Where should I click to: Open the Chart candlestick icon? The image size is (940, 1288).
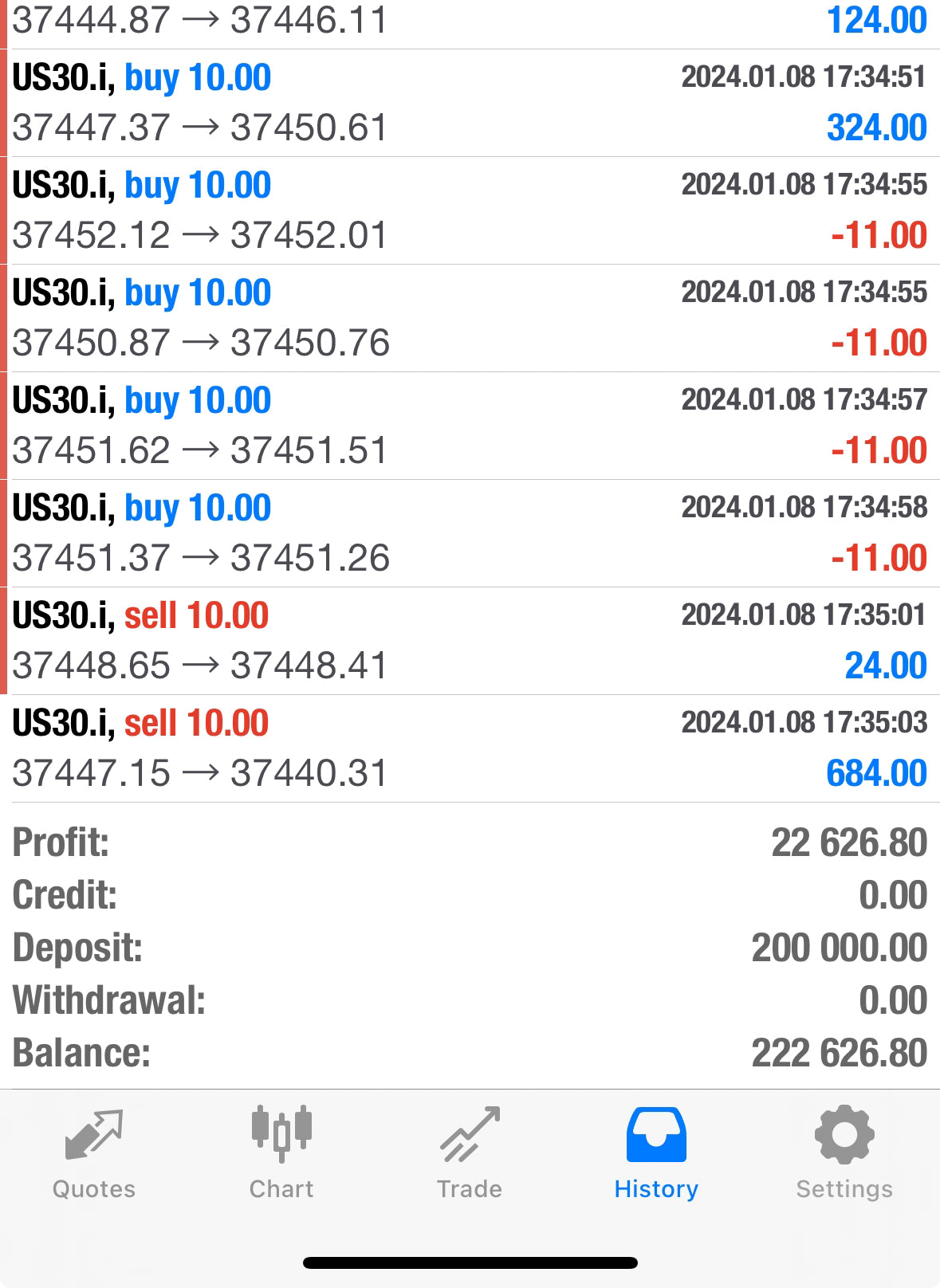(x=281, y=1133)
